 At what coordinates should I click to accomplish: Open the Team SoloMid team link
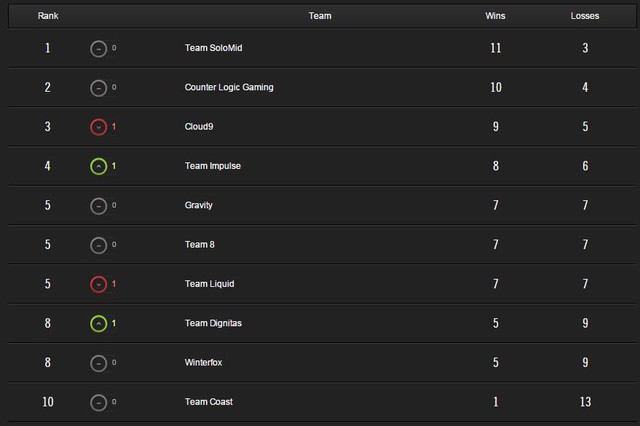click(217, 48)
